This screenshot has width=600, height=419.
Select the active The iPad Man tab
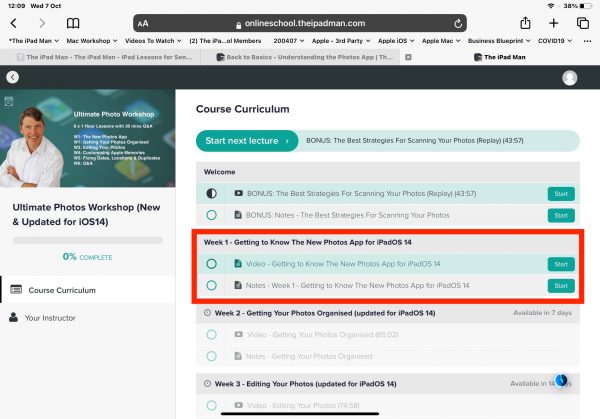500,57
